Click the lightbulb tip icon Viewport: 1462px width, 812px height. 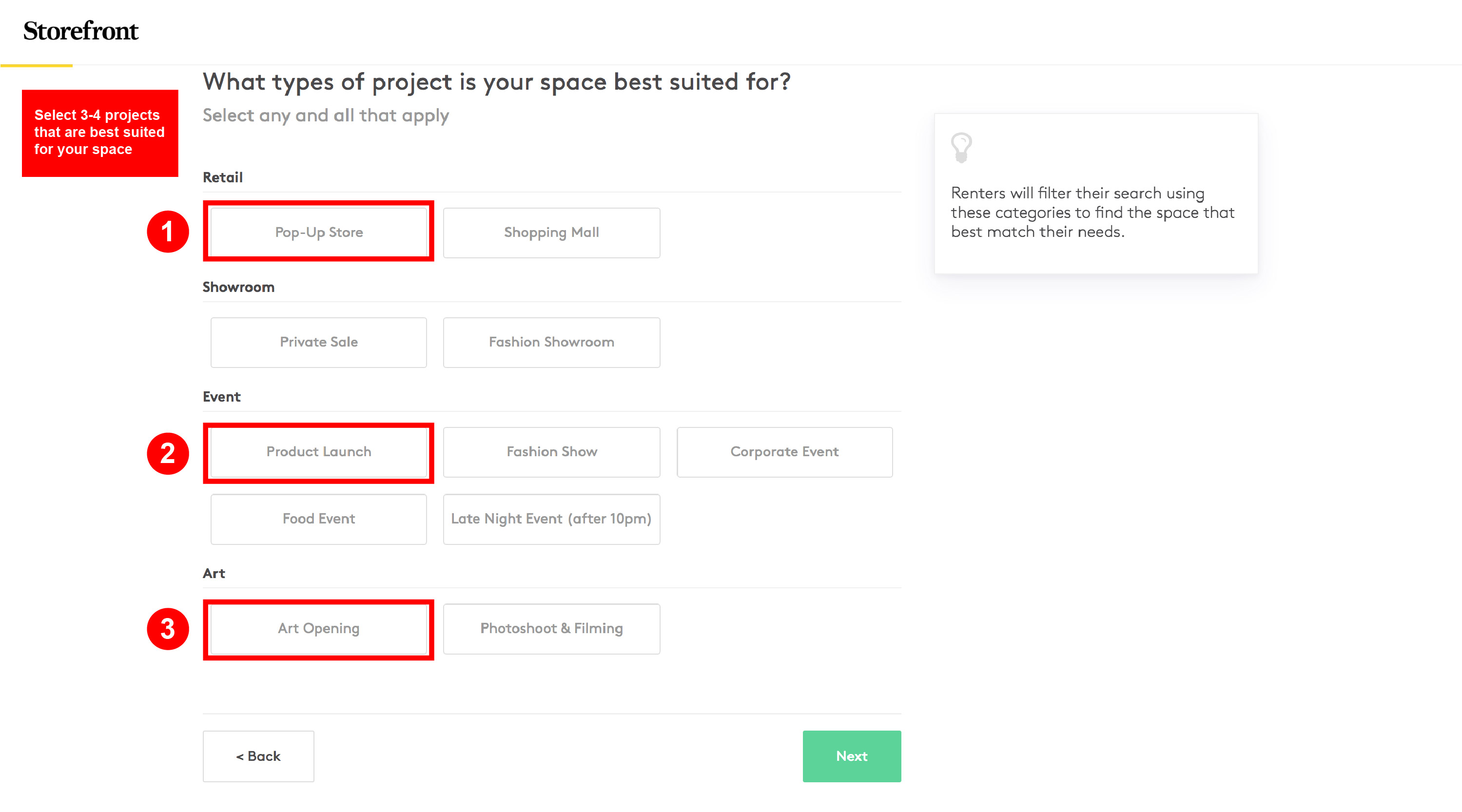(x=961, y=148)
